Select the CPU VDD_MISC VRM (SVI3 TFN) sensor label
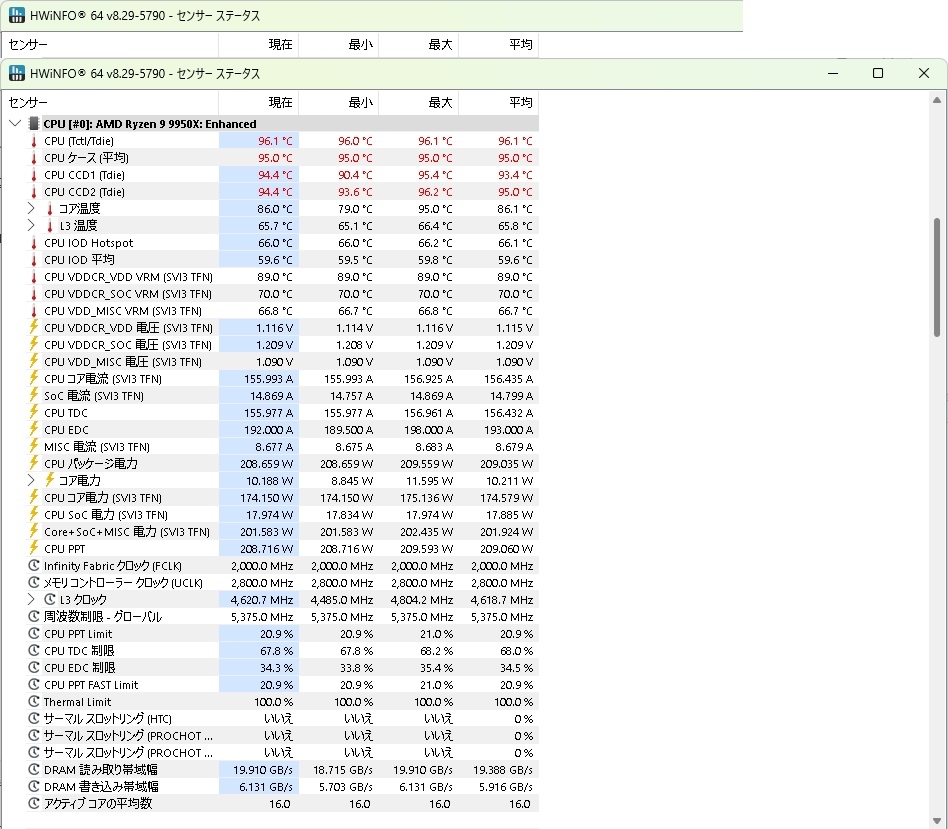948x829 pixels. 123,311
